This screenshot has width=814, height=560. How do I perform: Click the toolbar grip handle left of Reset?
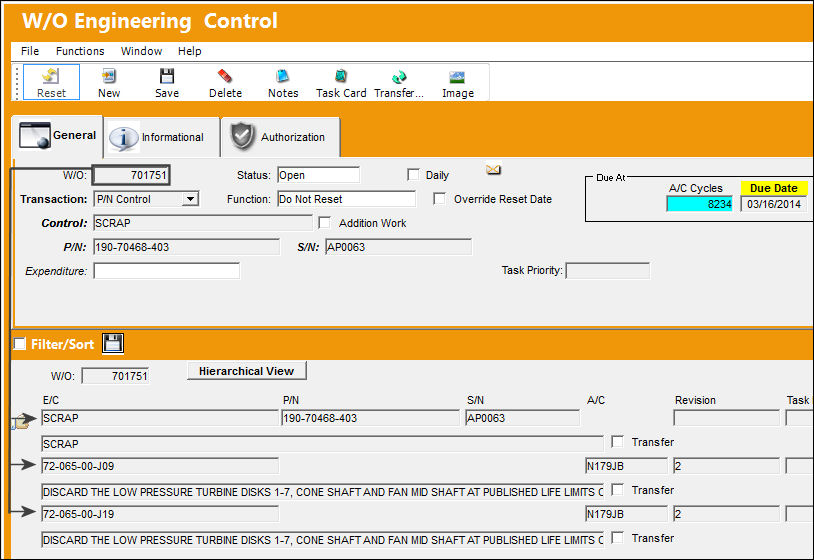pos(17,83)
